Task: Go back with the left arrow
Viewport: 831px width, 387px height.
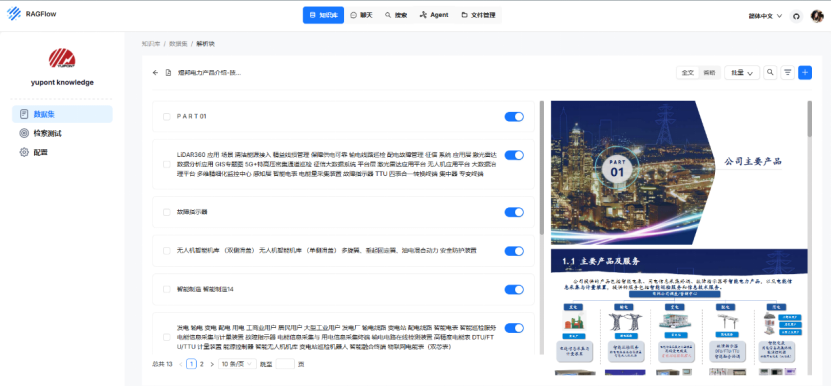Action: [155, 73]
